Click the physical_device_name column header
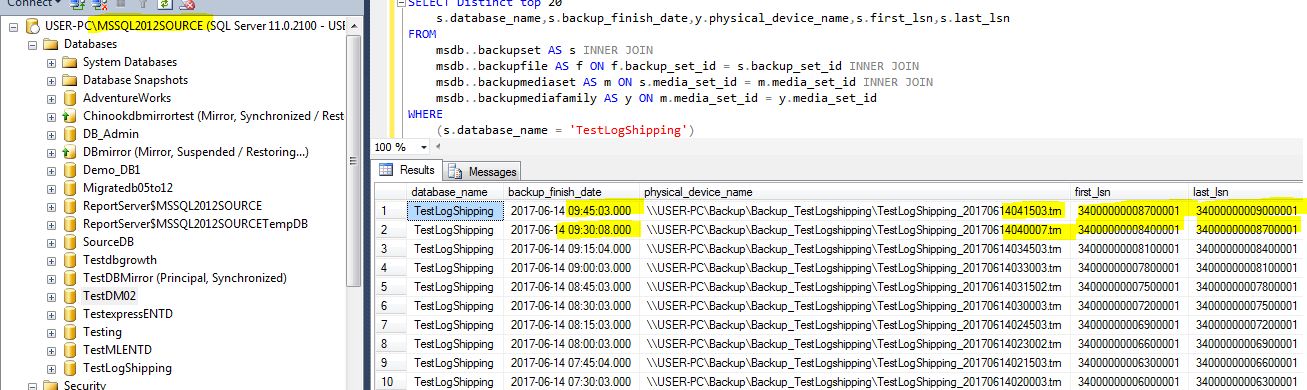Image resolution: width=1307 pixels, height=390 pixels. tap(856, 191)
